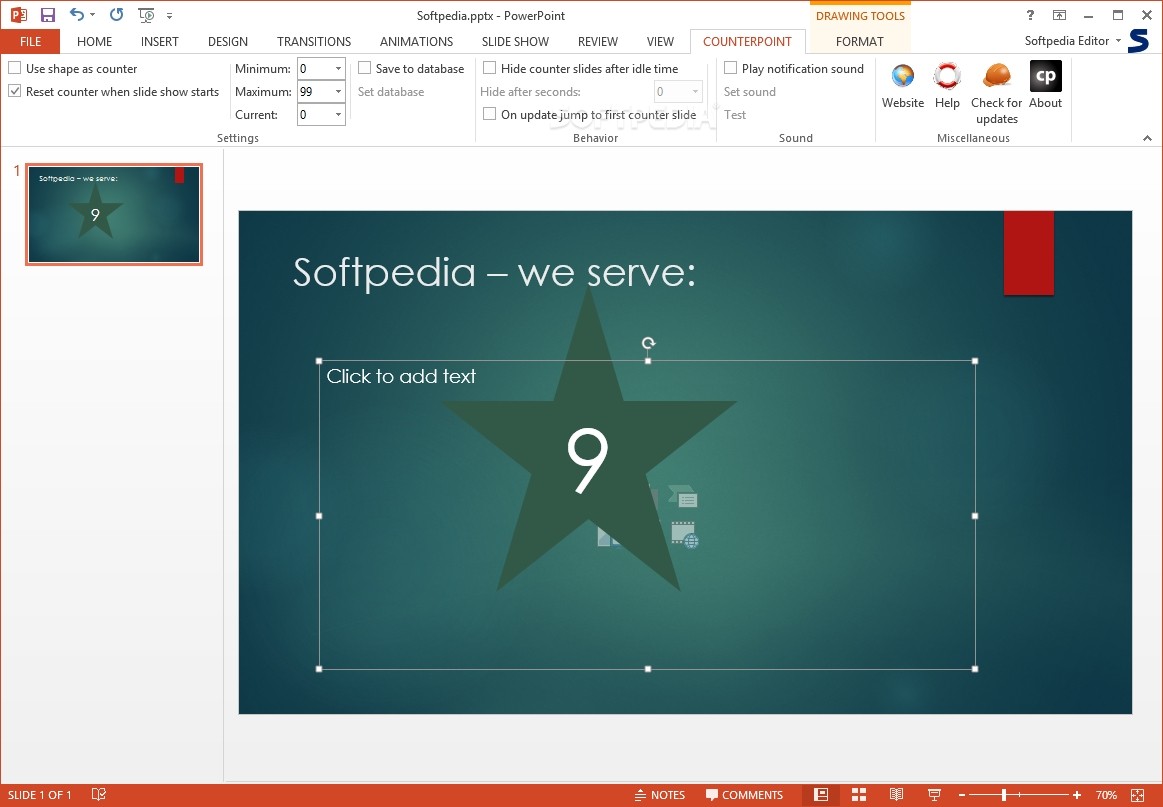Open the Help lifebuoy icon
The image size is (1163, 807).
(947, 76)
